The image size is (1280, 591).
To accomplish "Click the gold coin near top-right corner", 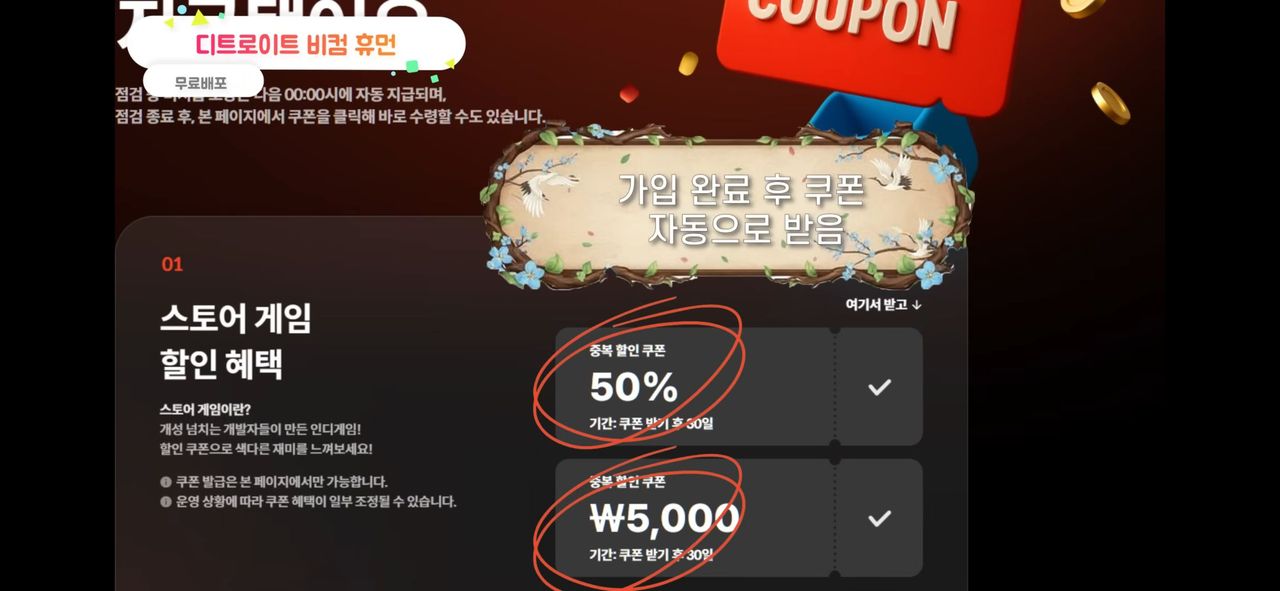I will point(1084,7).
